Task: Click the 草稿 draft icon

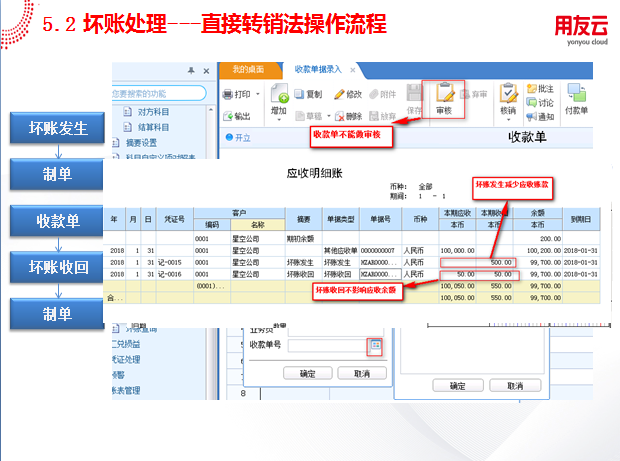Action: pyautogui.click(x=300, y=116)
